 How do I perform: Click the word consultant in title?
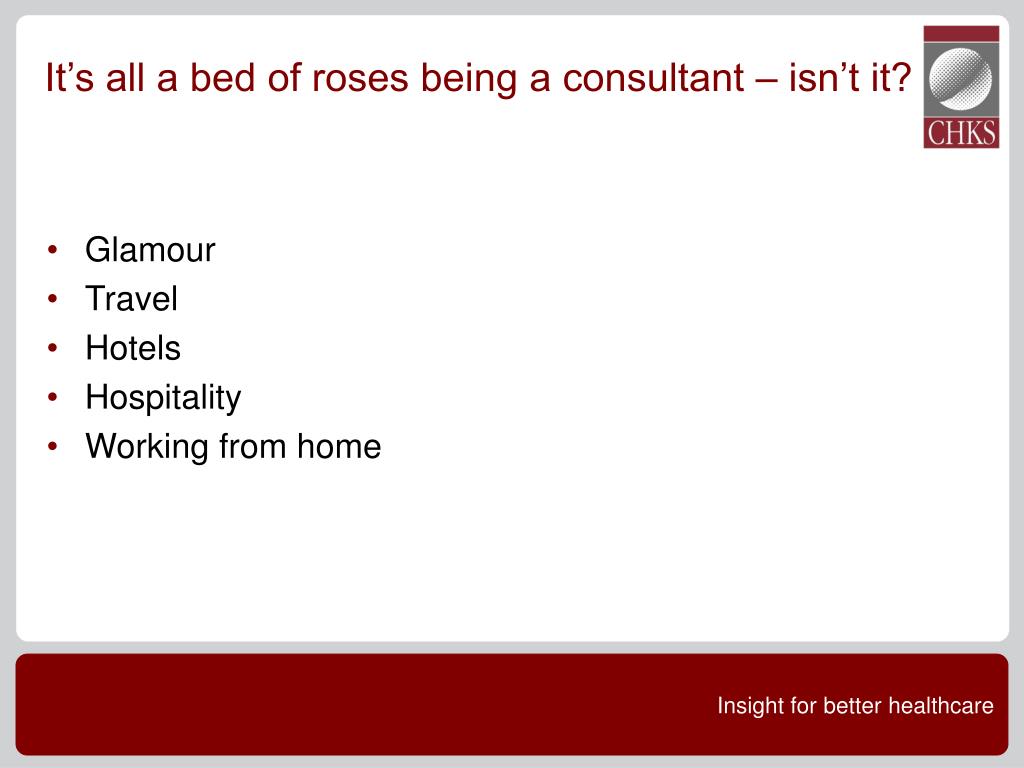pos(653,78)
